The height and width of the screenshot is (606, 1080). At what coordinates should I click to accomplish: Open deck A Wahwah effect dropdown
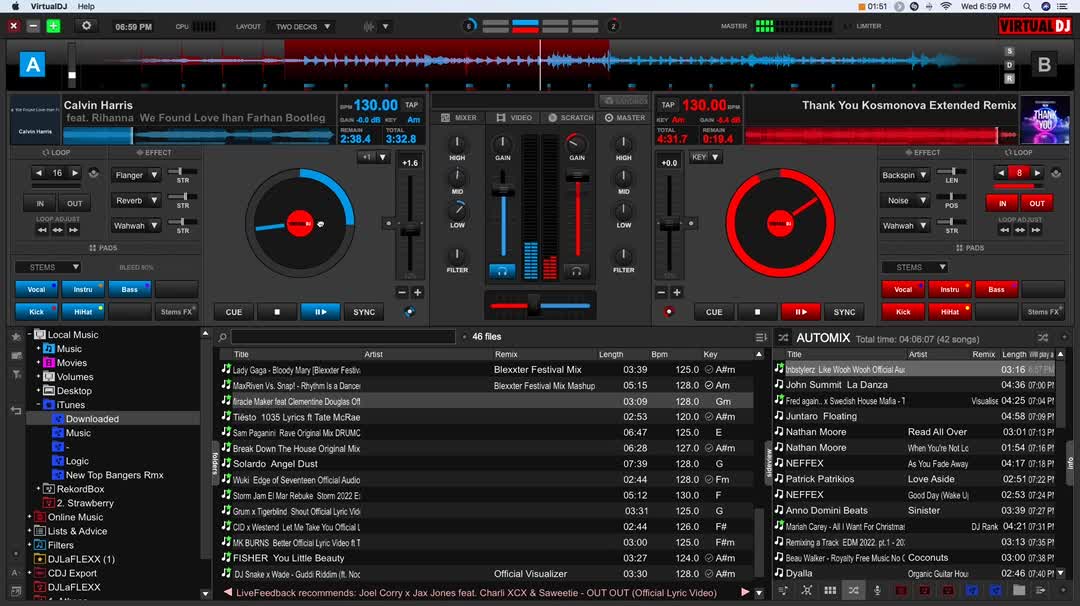click(x=136, y=225)
